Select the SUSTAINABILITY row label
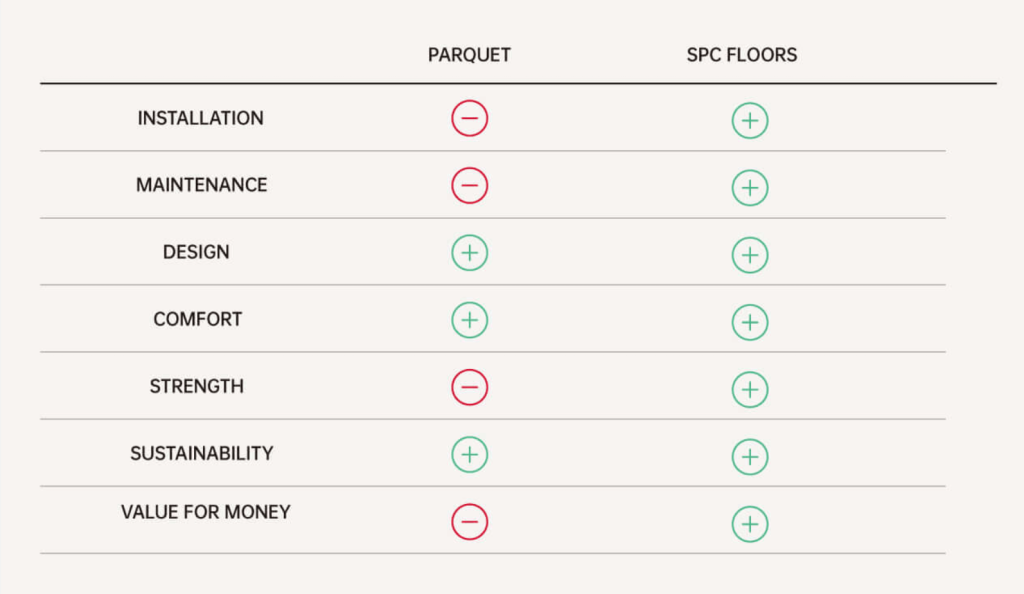Viewport: 1024px width, 594px height. [x=201, y=453]
